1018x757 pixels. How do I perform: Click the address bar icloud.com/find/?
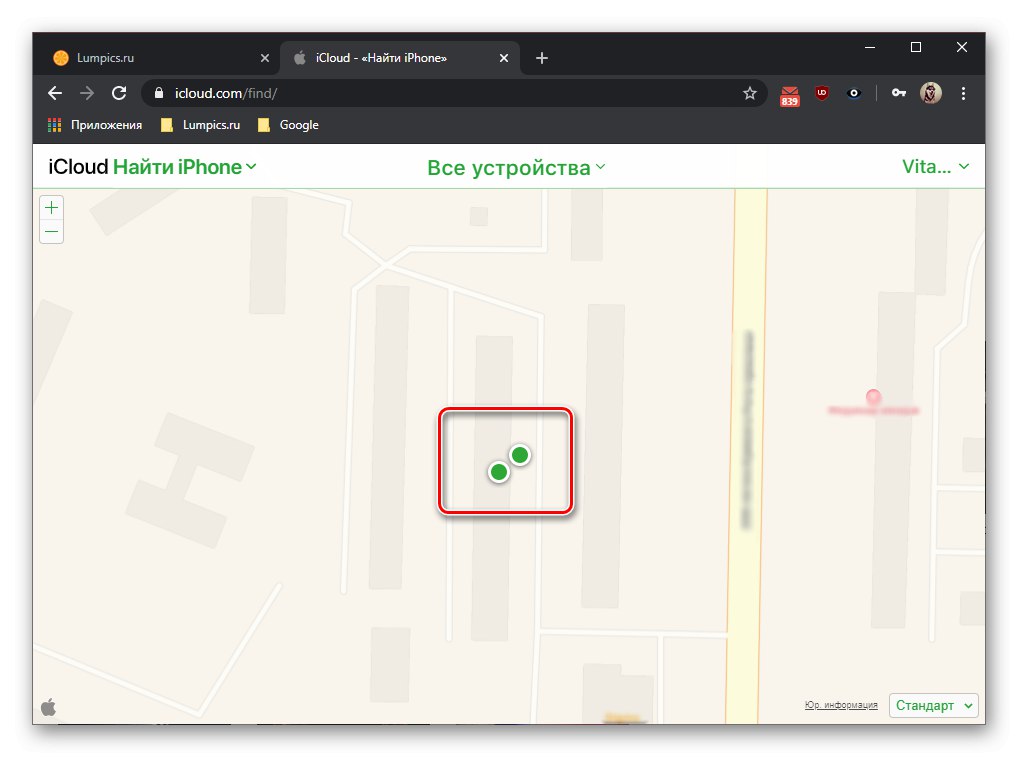454,93
